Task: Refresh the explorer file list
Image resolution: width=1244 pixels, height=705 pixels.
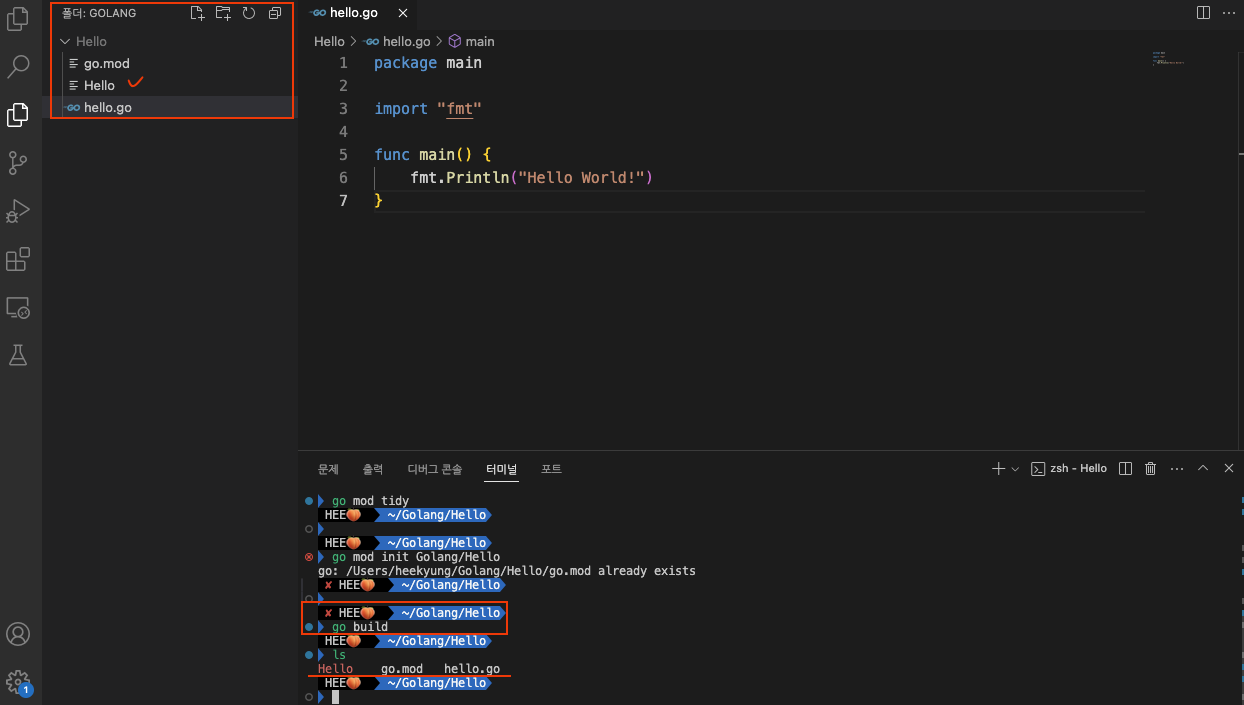Action: [x=249, y=13]
